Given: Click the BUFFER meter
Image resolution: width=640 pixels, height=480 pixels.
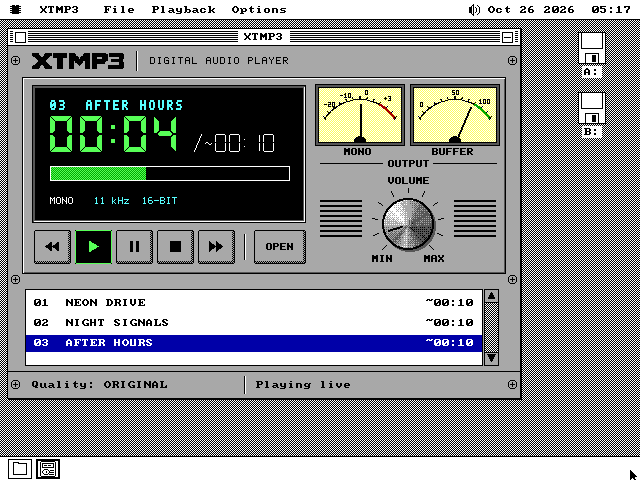Looking at the screenshot, I should point(455,115).
